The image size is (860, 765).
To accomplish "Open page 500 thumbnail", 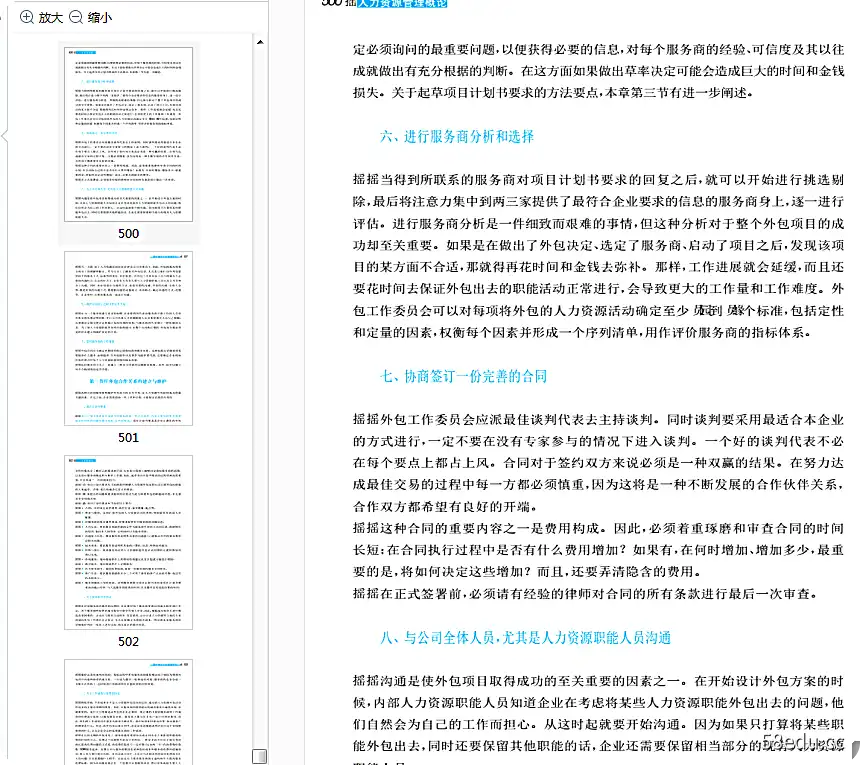I will 128,134.
